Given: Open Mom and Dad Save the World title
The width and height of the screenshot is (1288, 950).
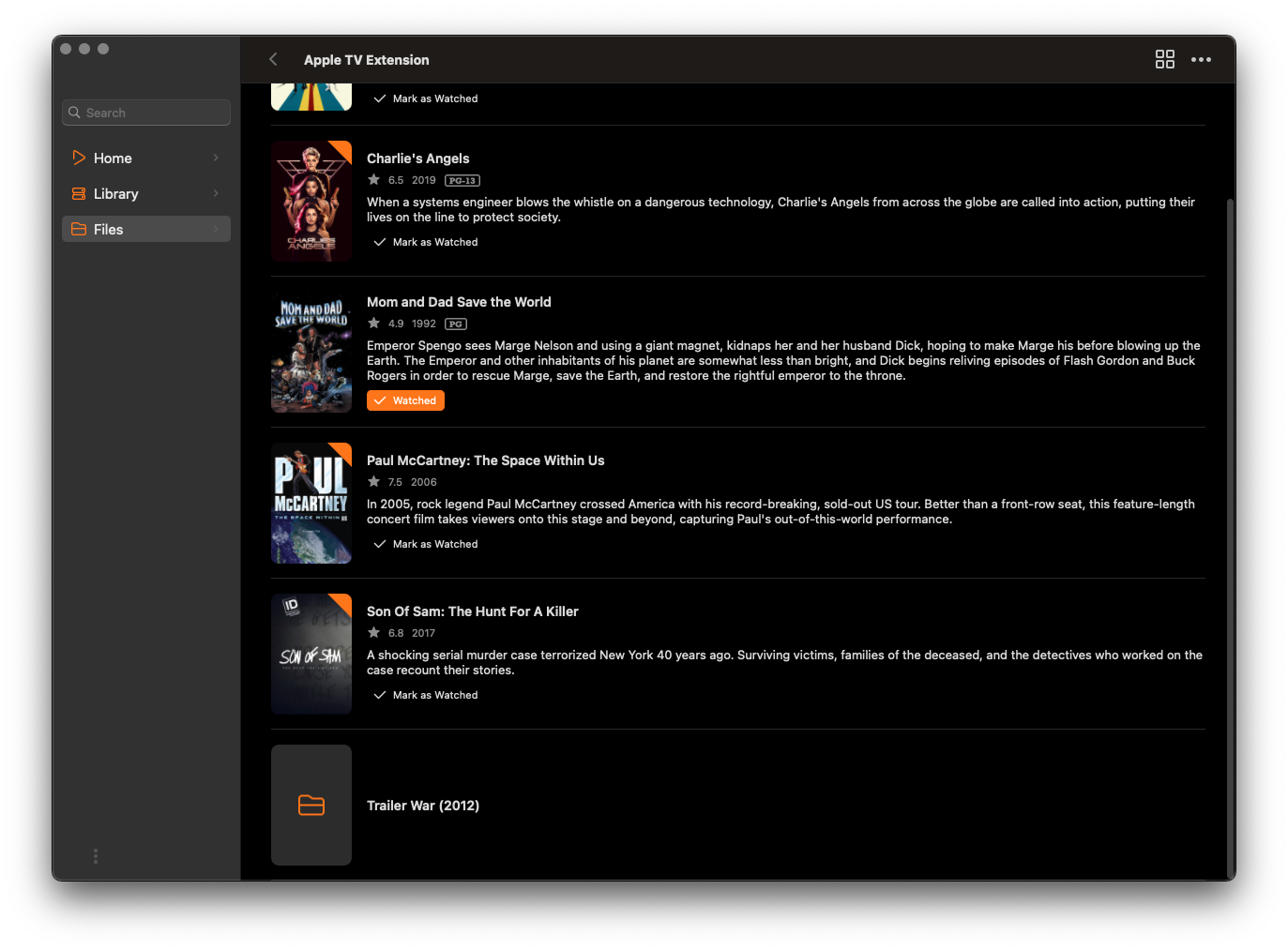Looking at the screenshot, I should click(x=459, y=302).
